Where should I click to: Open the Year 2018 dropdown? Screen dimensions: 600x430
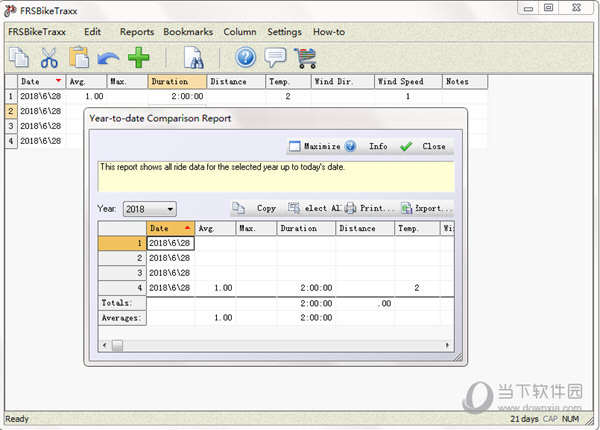click(x=150, y=209)
